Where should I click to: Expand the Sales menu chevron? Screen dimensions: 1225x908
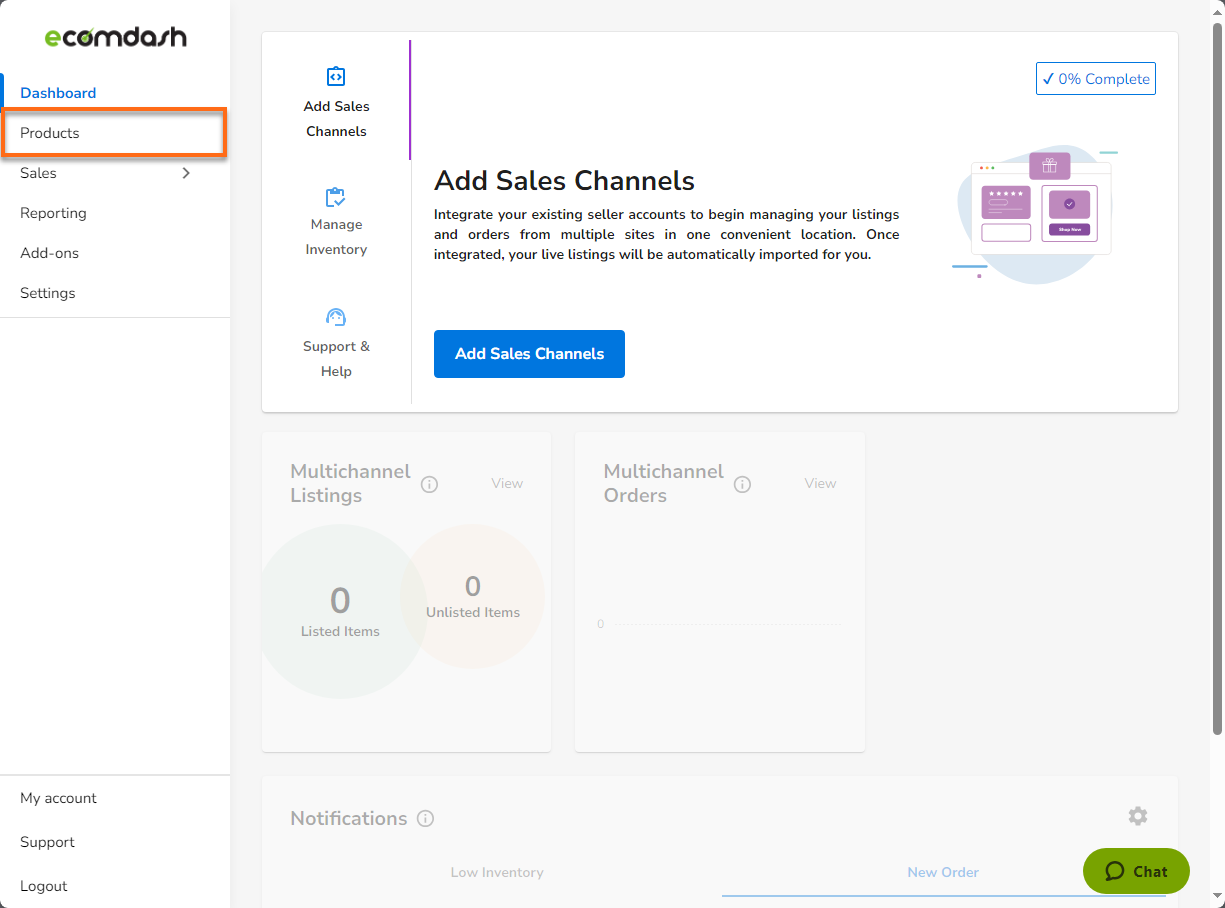185,173
